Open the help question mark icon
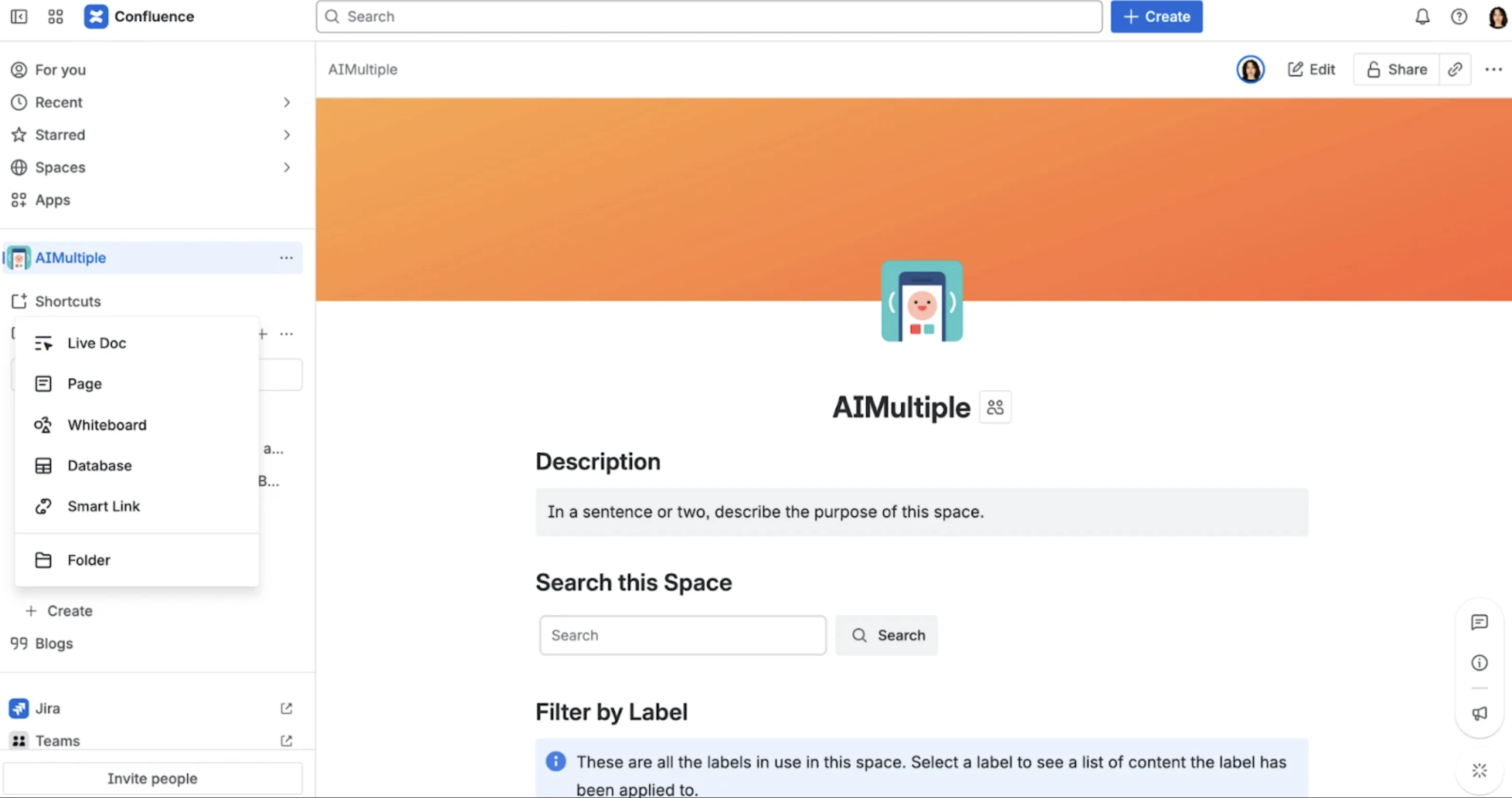Image resolution: width=1512 pixels, height=798 pixels. click(x=1459, y=17)
